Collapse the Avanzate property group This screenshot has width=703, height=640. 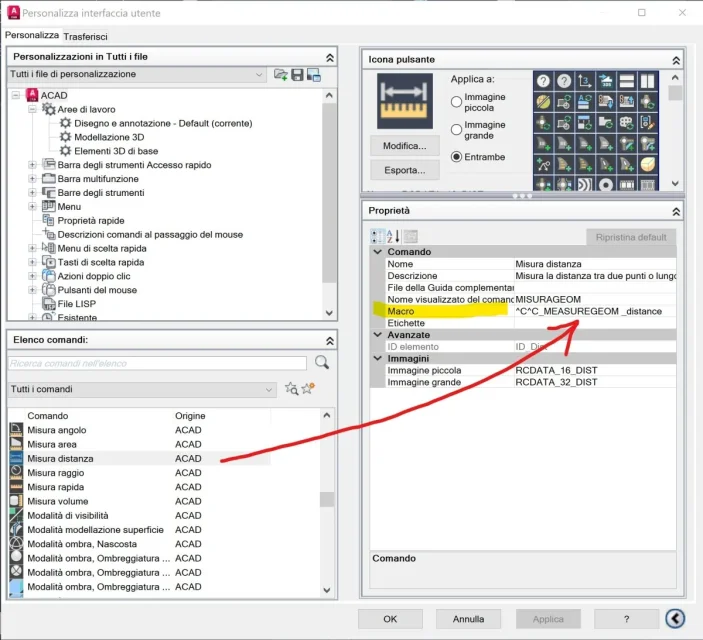[378, 335]
